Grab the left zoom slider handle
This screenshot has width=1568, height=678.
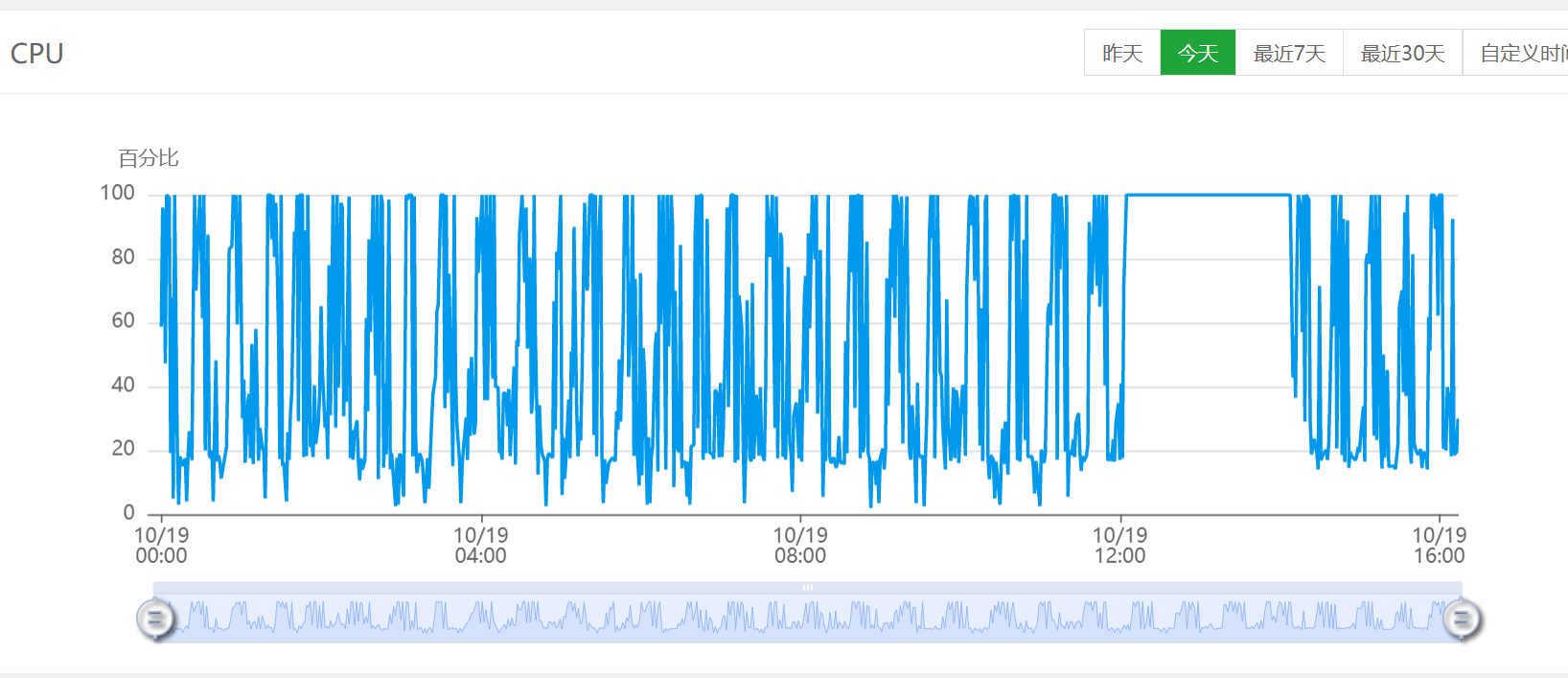coord(155,620)
